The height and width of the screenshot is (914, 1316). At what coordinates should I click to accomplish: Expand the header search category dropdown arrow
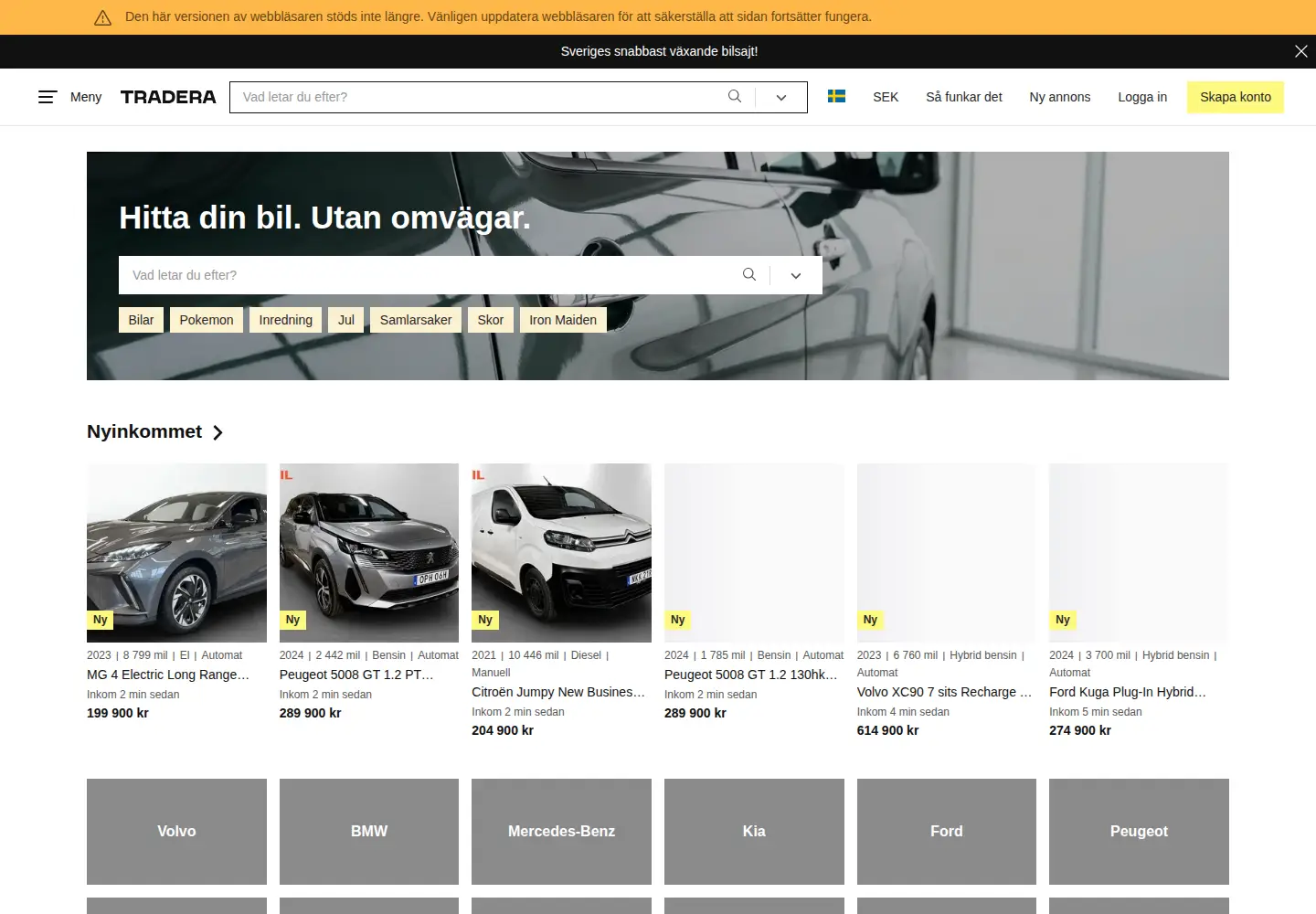[x=781, y=98]
